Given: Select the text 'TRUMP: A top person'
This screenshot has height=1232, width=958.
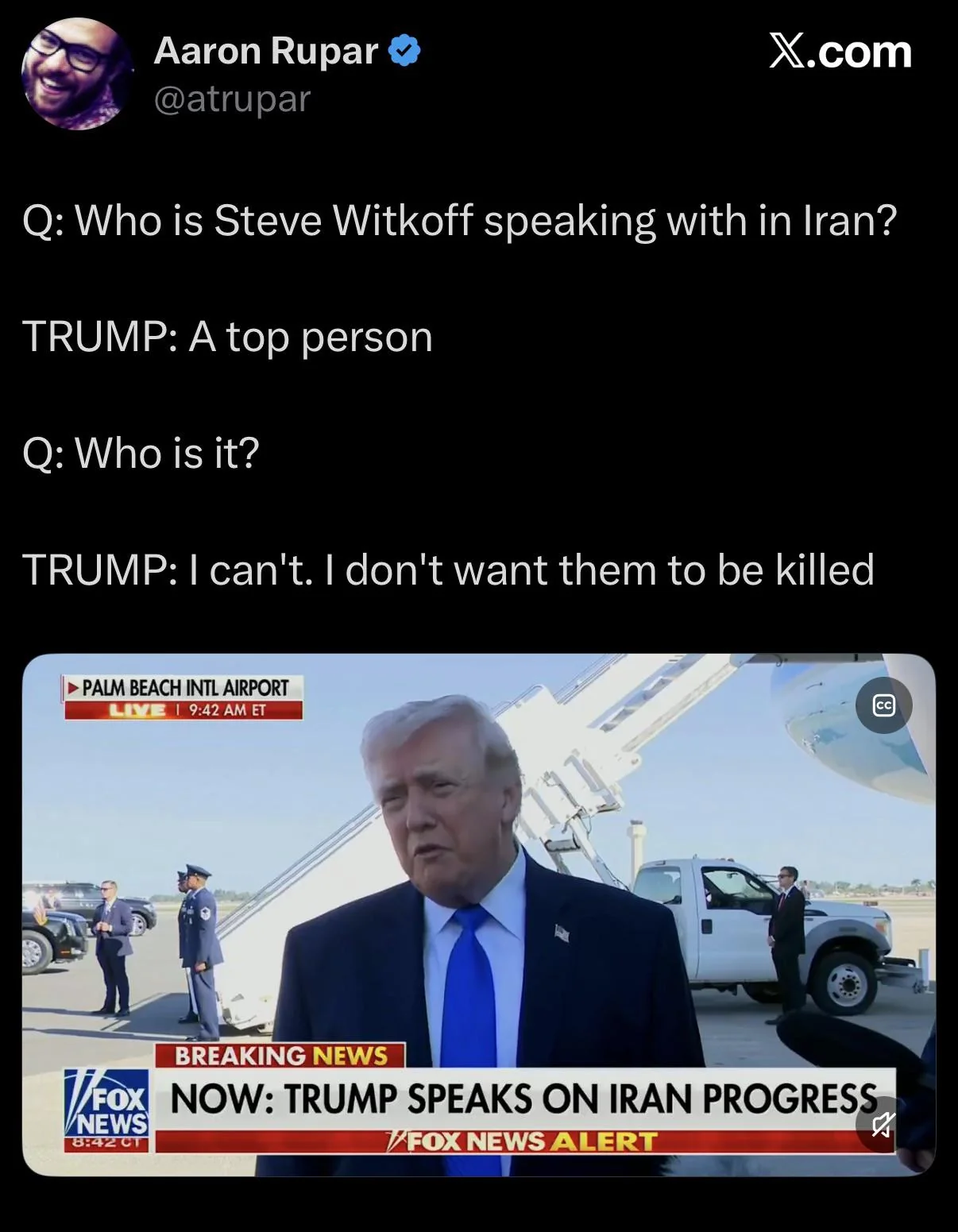Looking at the screenshot, I should (x=227, y=337).
